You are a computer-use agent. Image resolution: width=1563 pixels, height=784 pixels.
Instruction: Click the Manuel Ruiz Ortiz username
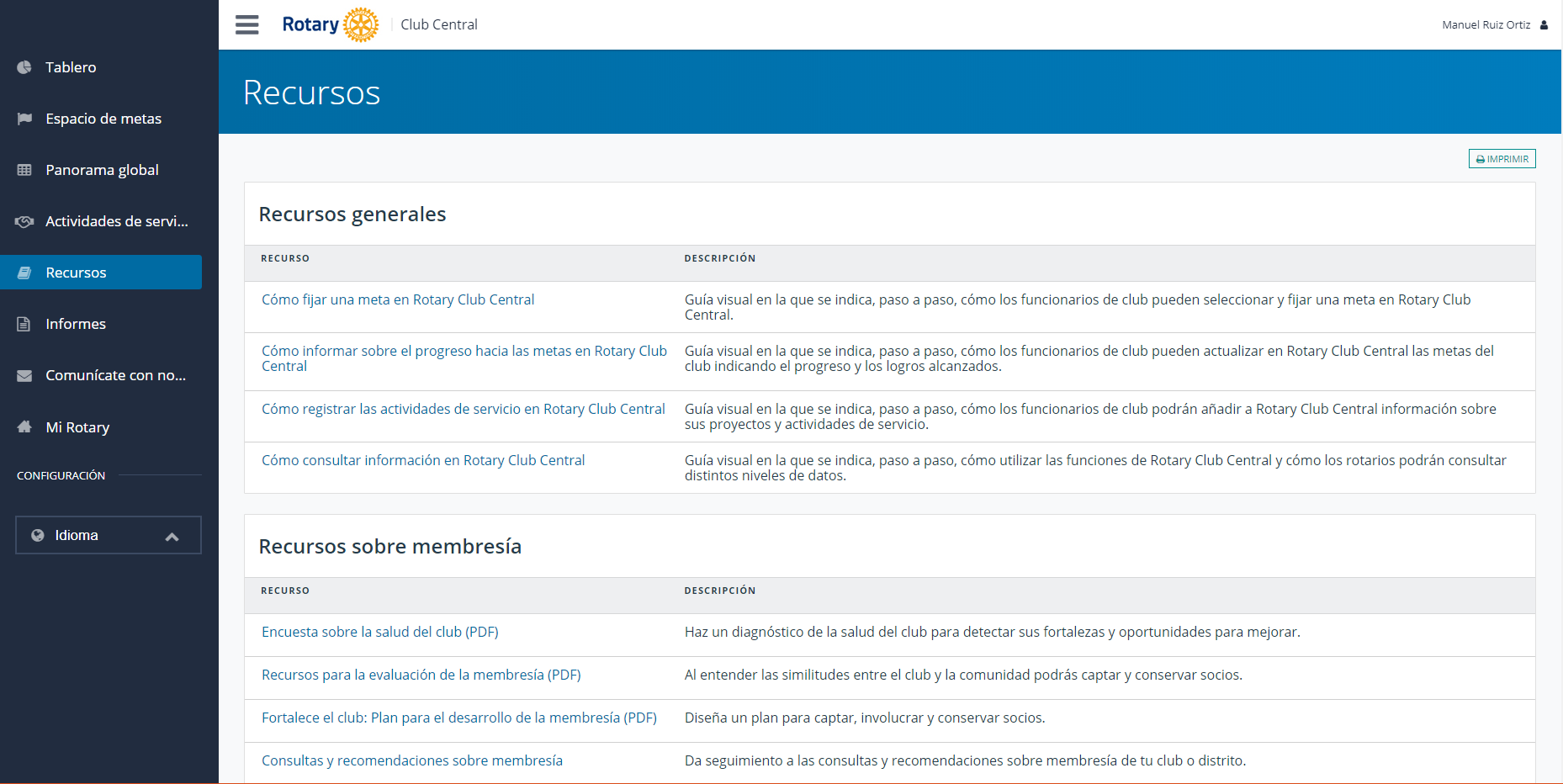(1486, 25)
